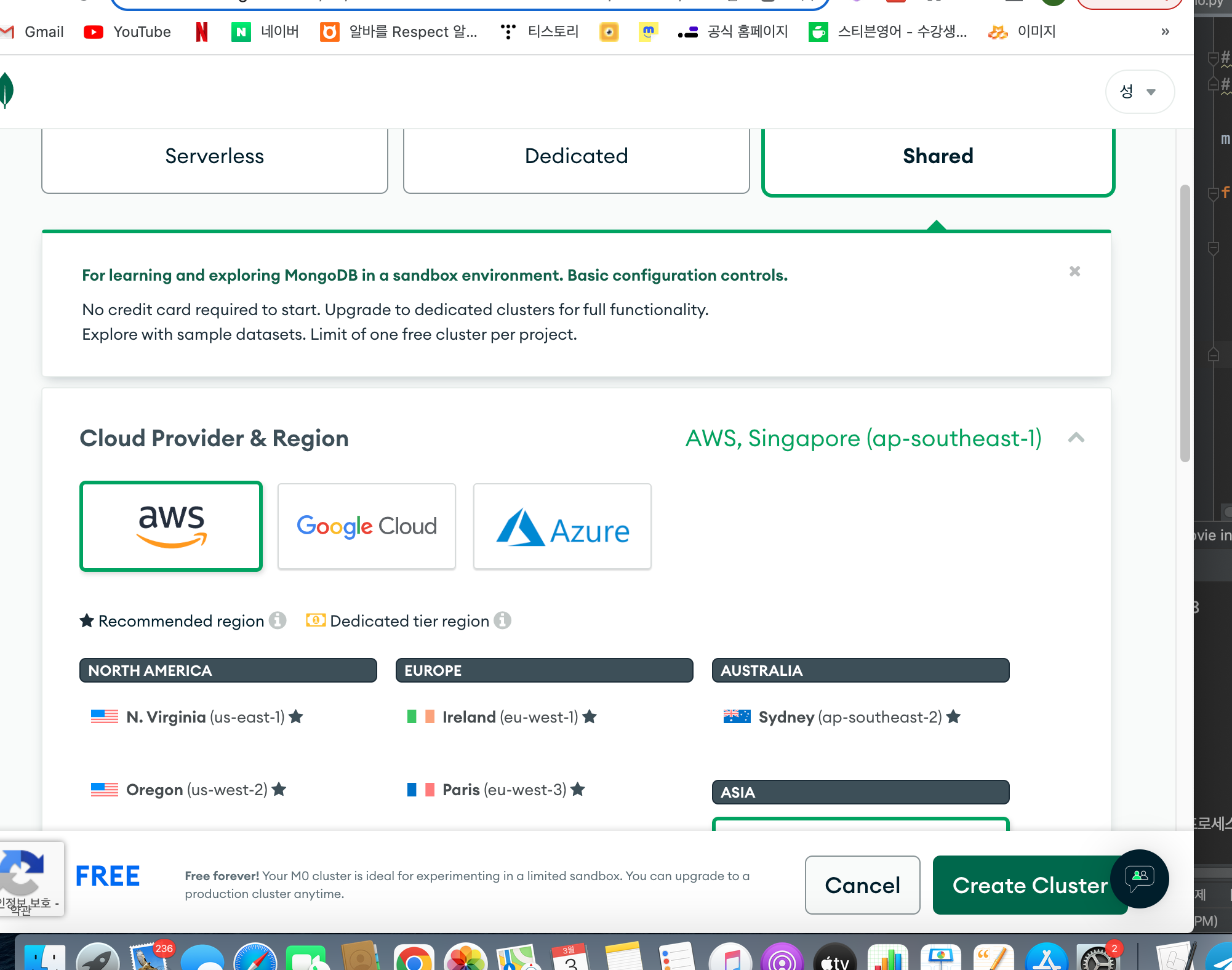Dismiss the sandbox info banner
Screen dimensions: 1232x970
(1075, 271)
